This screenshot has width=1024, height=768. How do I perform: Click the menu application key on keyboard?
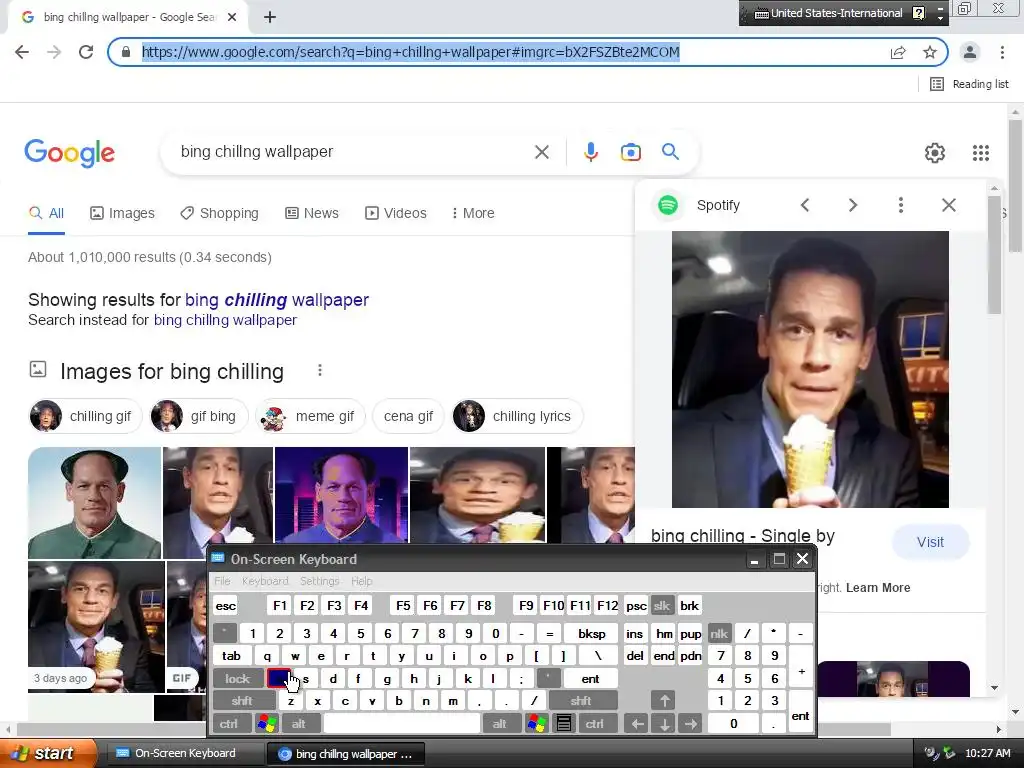coord(564,724)
